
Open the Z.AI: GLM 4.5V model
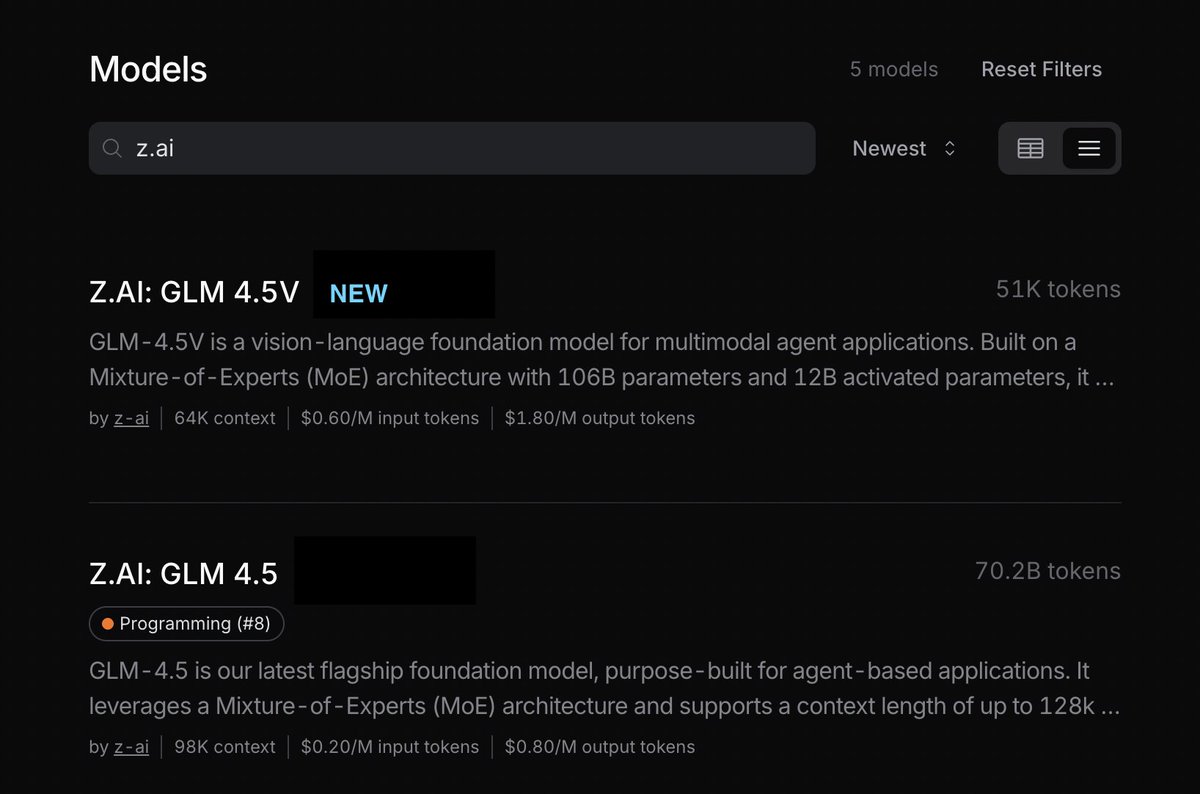(x=194, y=292)
